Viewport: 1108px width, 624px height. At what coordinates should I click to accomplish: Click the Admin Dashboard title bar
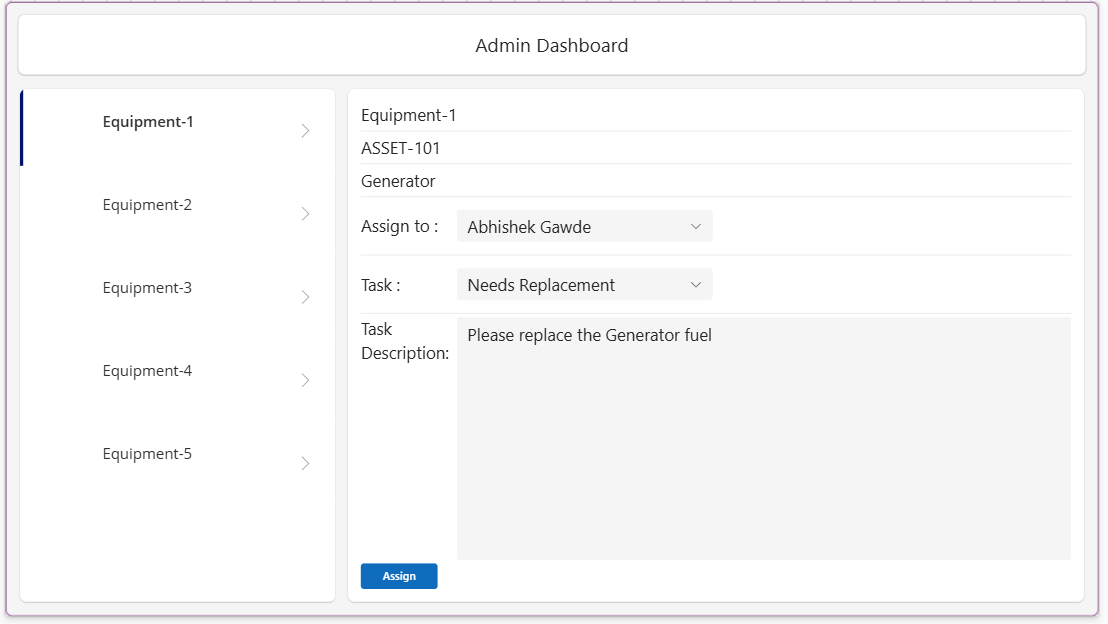[552, 45]
